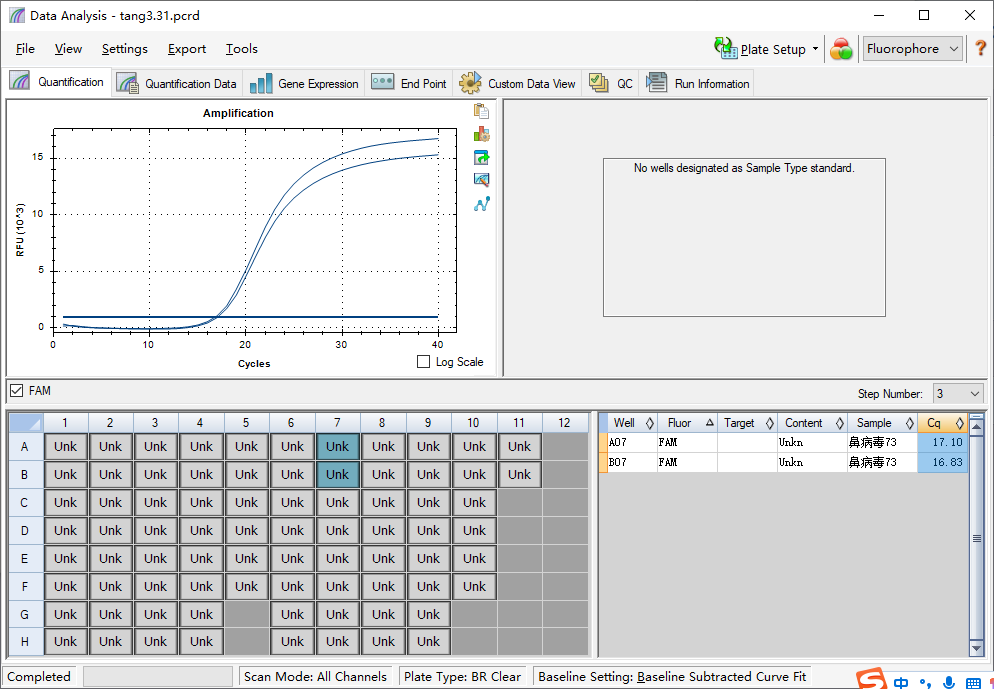The height and width of the screenshot is (689, 994).
Task: Click the threshold line on the chart
Action: [x=250, y=316]
